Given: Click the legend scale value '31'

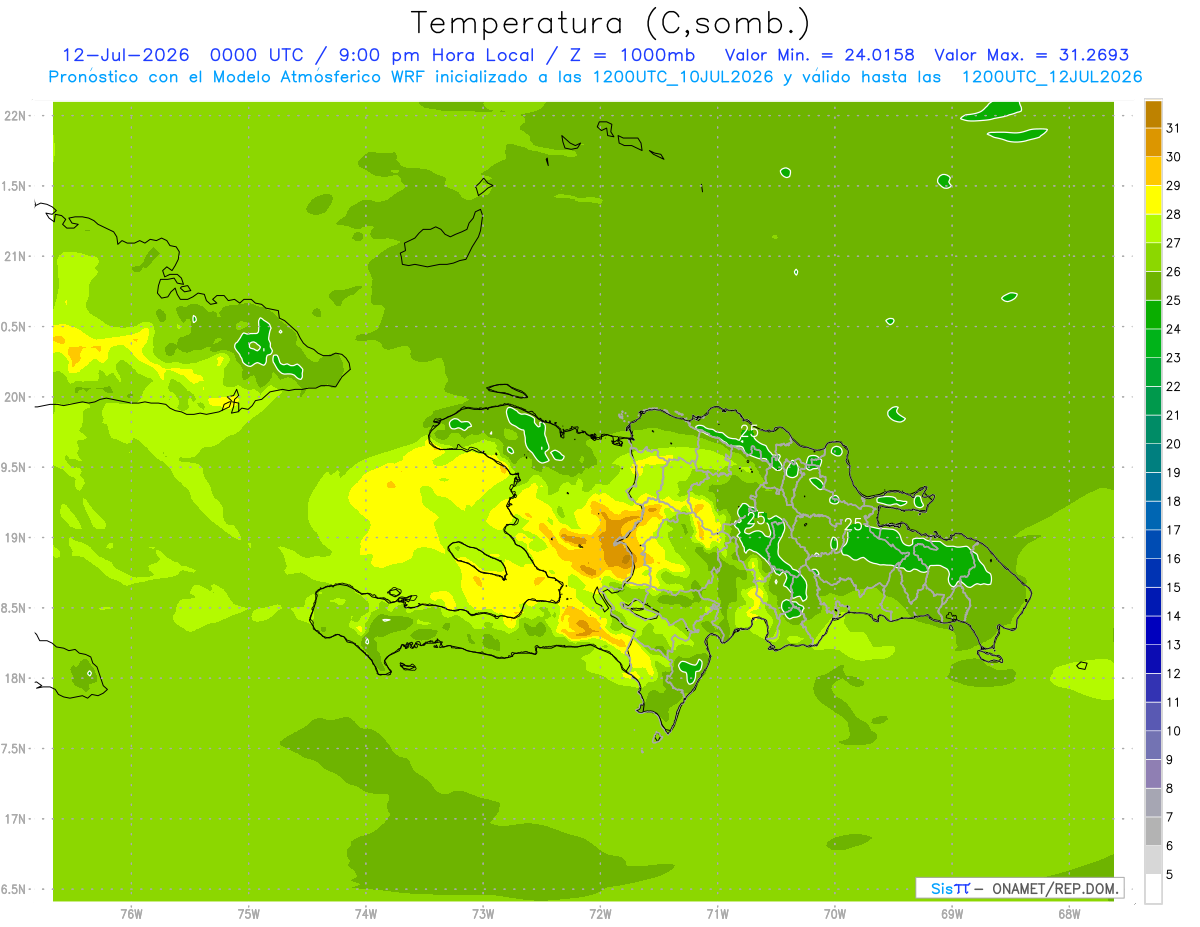Looking at the screenshot, I should (x=1174, y=128).
